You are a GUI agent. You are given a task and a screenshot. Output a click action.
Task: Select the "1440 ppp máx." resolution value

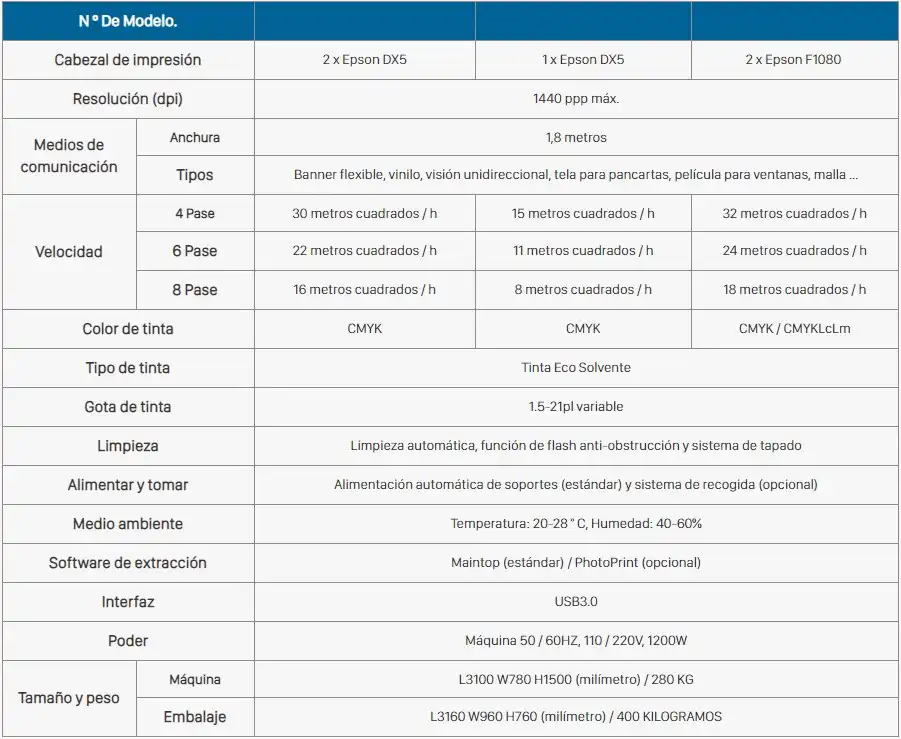pyautogui.click(x=576, y=99)
